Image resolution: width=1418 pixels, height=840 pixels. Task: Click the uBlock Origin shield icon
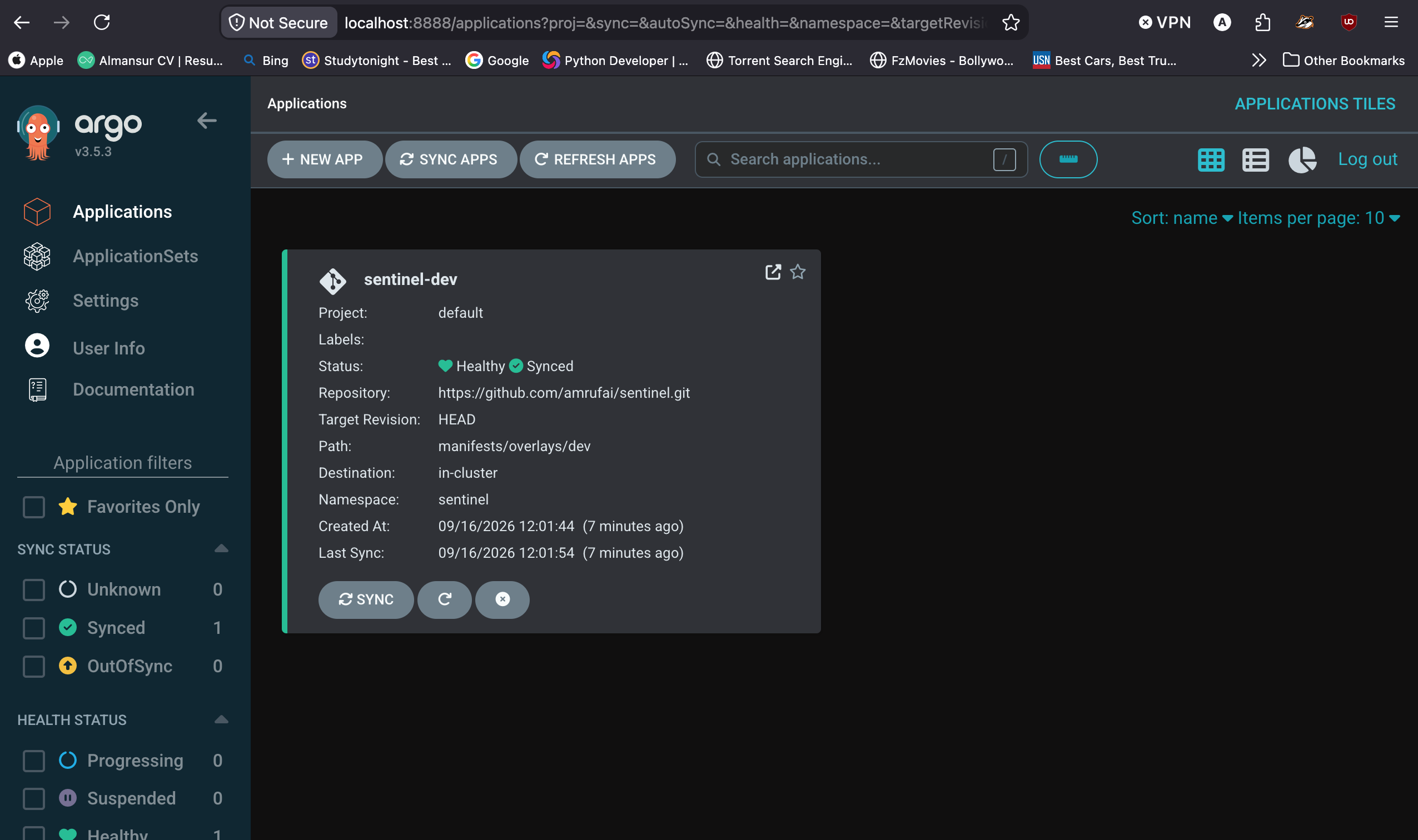pyautogui.click(x=1349, y=23)
